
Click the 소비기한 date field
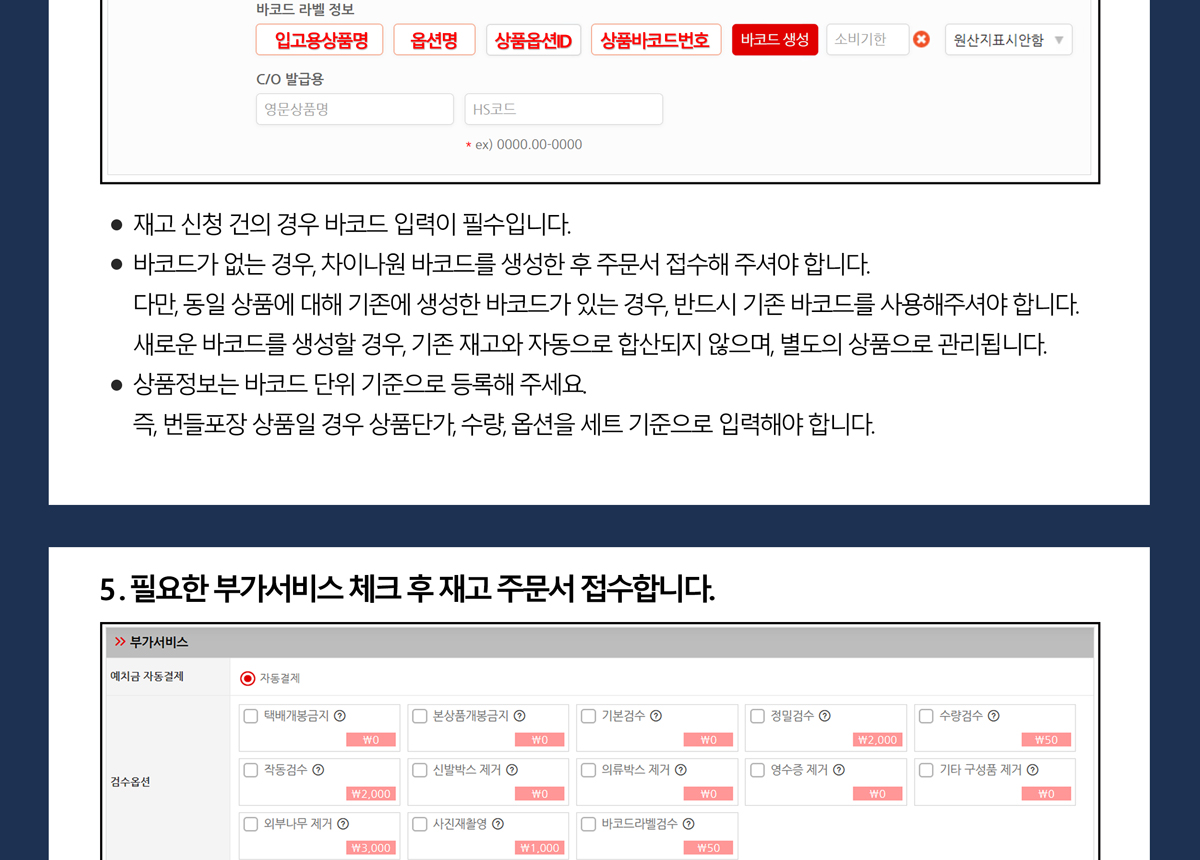coord(866,40)
